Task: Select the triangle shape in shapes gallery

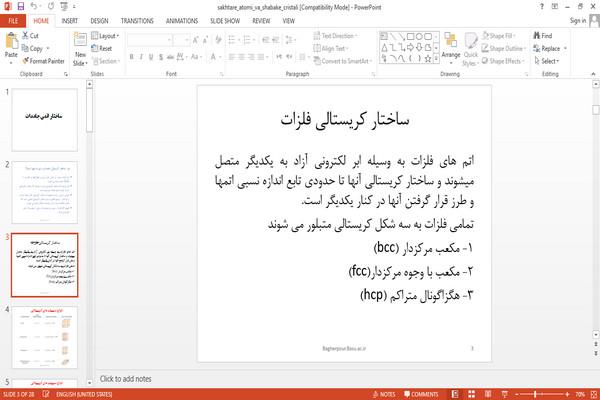Action: tap(384, 47)
